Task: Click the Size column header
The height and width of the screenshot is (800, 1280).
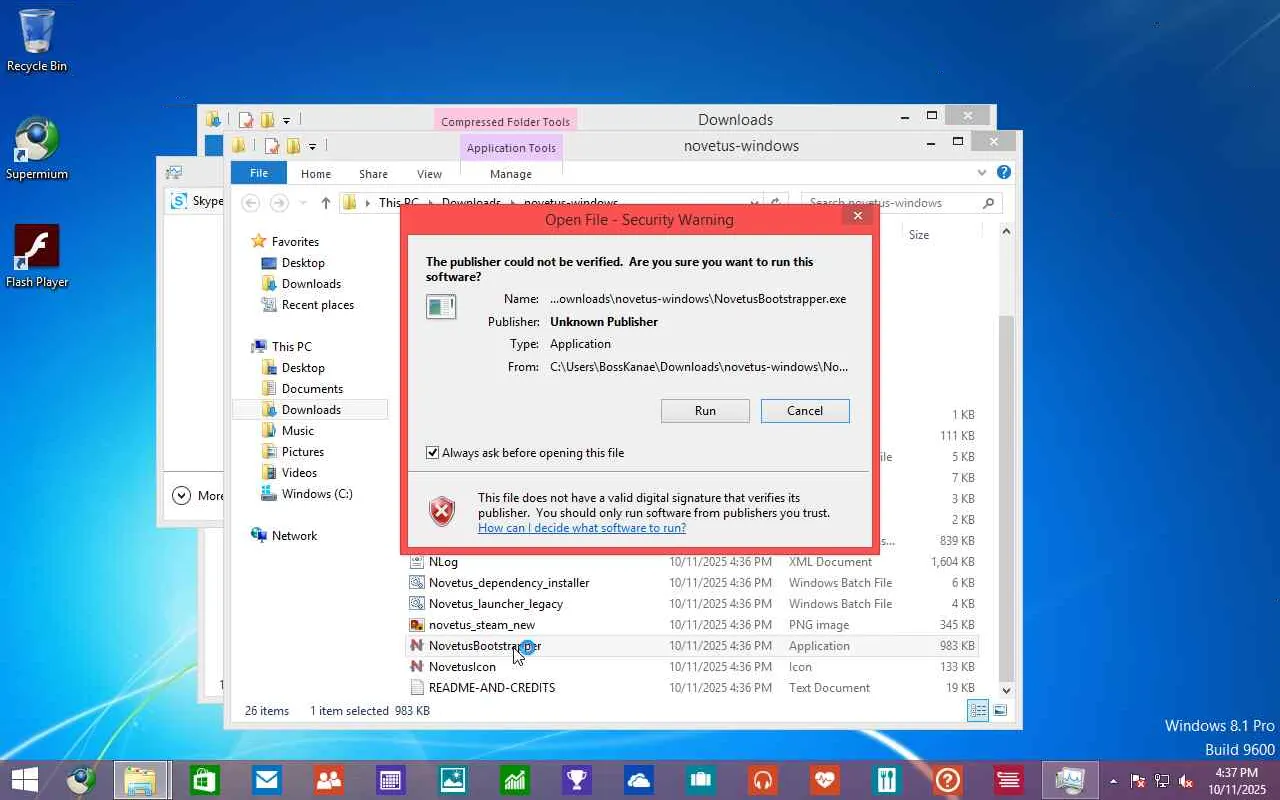Action: pyautogui.click(x=918, y=235)
